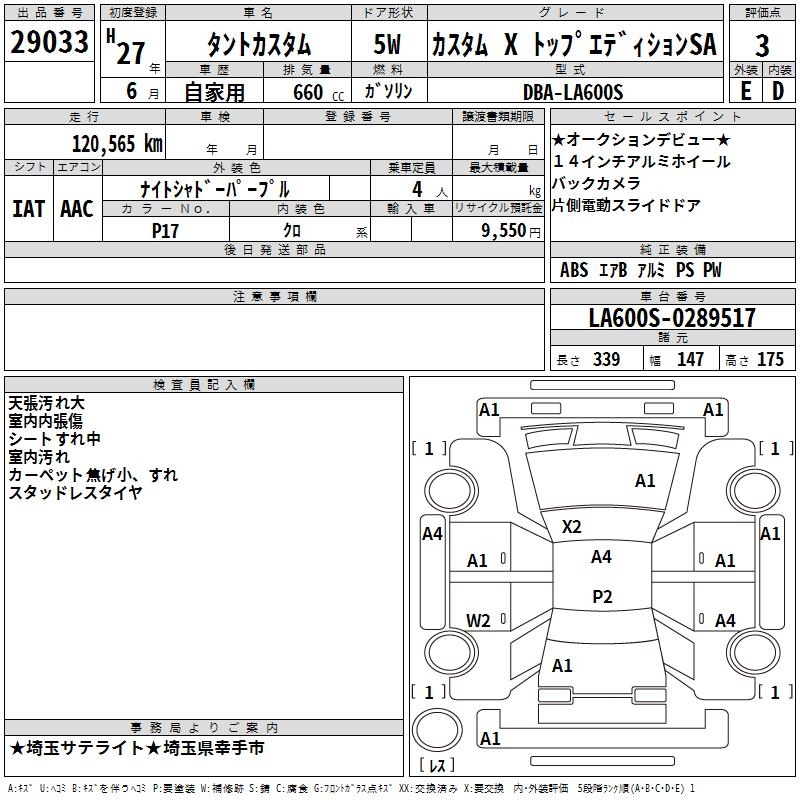Select inspector note 天張汚れ大
The height and width of the screenshot is (800, 800).
[46, 403]
